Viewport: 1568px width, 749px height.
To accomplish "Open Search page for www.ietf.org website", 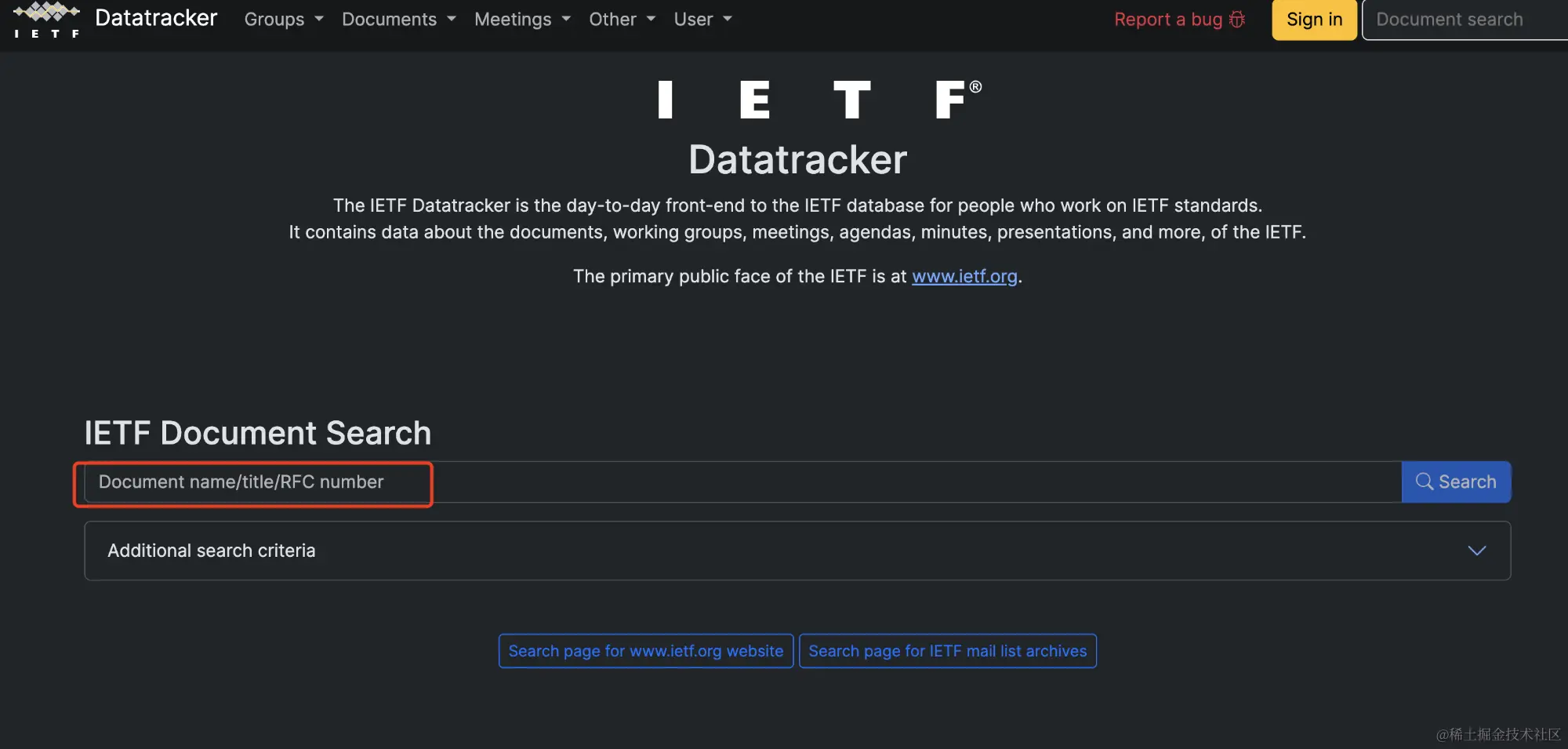I will 646,651.
